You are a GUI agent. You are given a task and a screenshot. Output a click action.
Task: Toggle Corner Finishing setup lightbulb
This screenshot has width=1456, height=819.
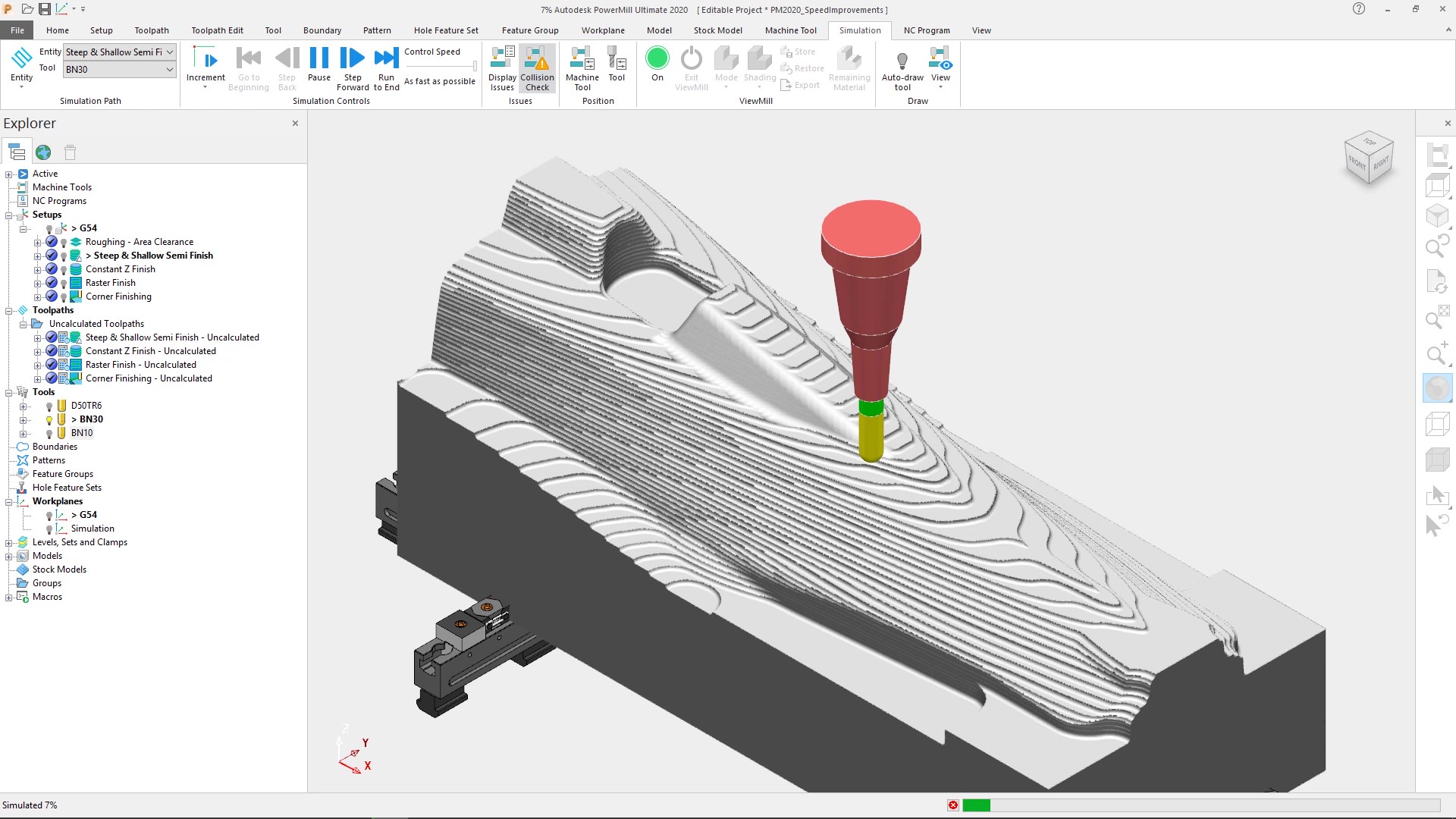tap(64, 297)
